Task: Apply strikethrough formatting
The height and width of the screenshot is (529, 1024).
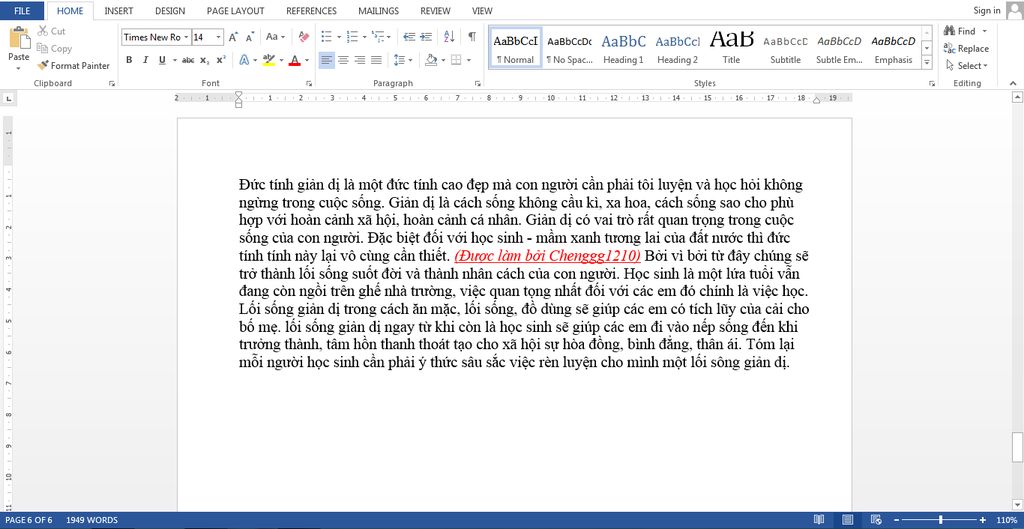Action: pyautogui.click(x=188, y=60)
